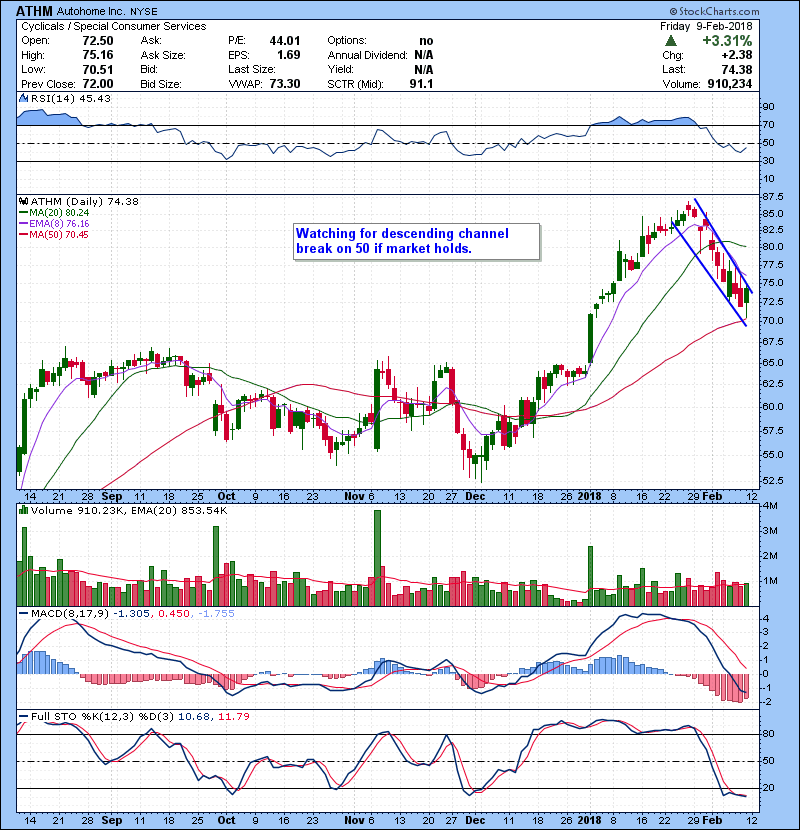Click the +3.31% percent change
Image resolution: width=800 pixels, height=830 pixels.
click(x=727, y=41)
